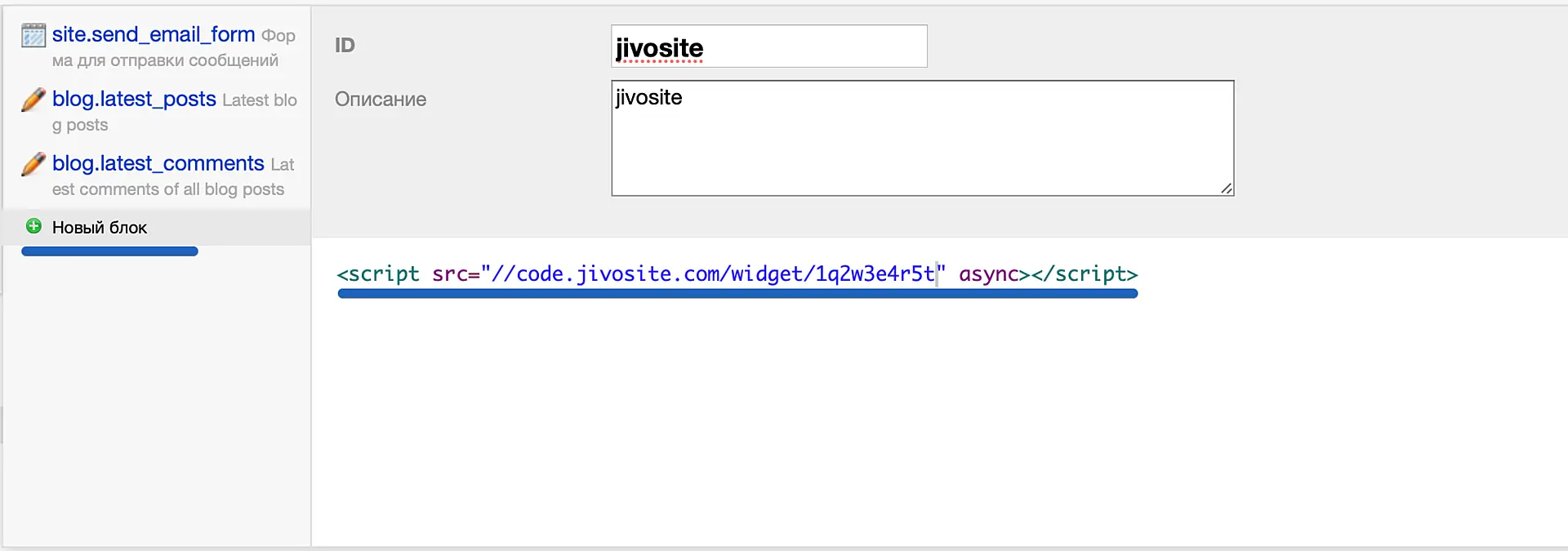Click the form icon beside site.send_email_form

[33, 35]
